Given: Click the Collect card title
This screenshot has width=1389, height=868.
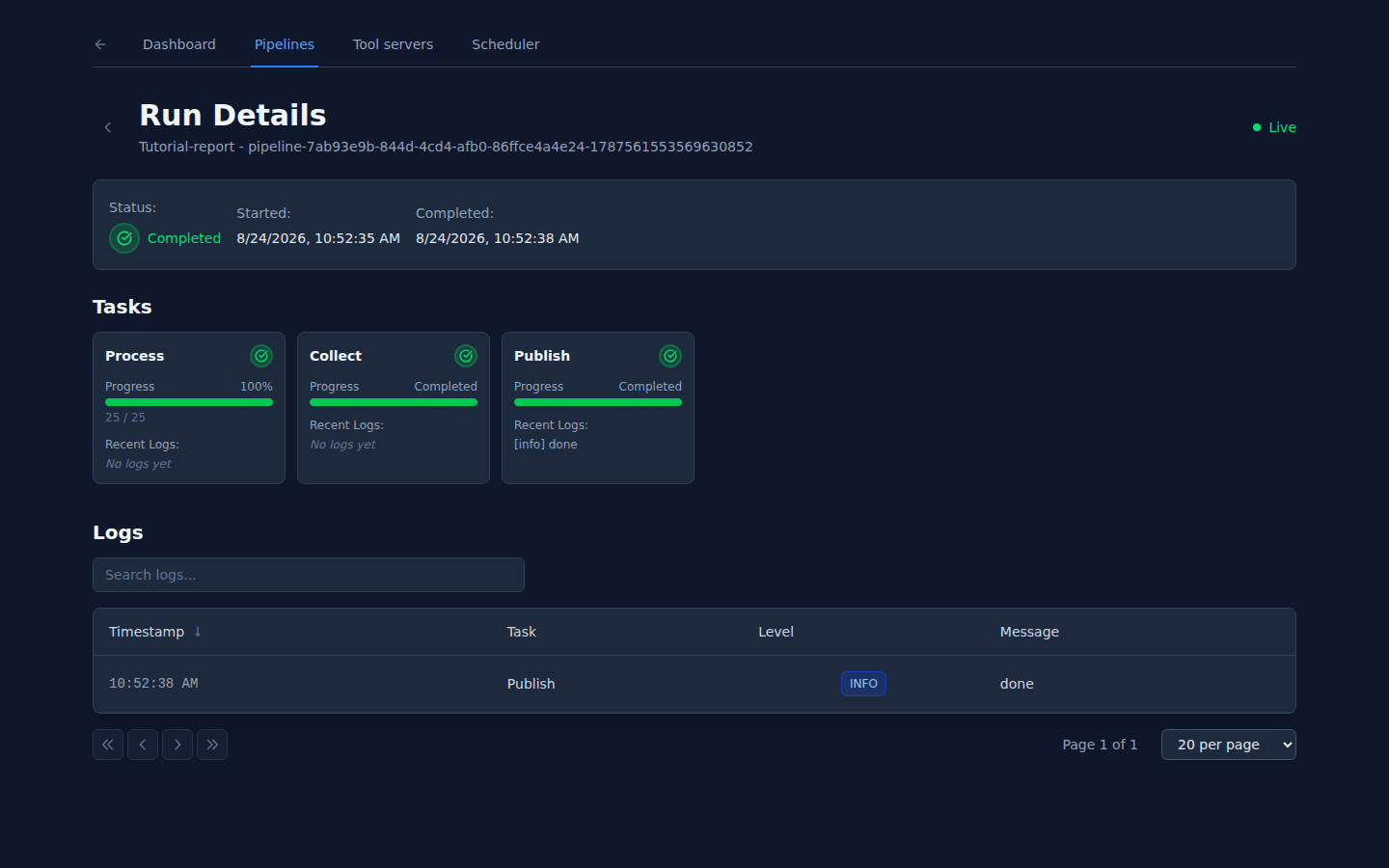Looking at the screenshot, I should [x=336, y=356].
